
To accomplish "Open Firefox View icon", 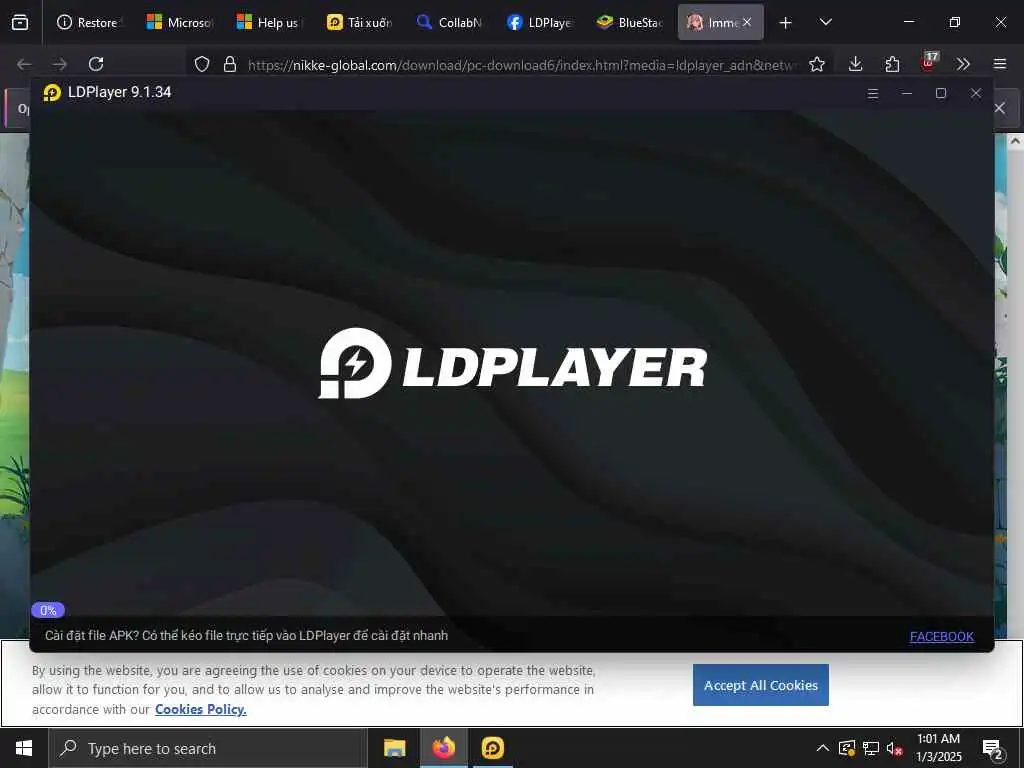I will pyautogui.click(x=20, y=22).
